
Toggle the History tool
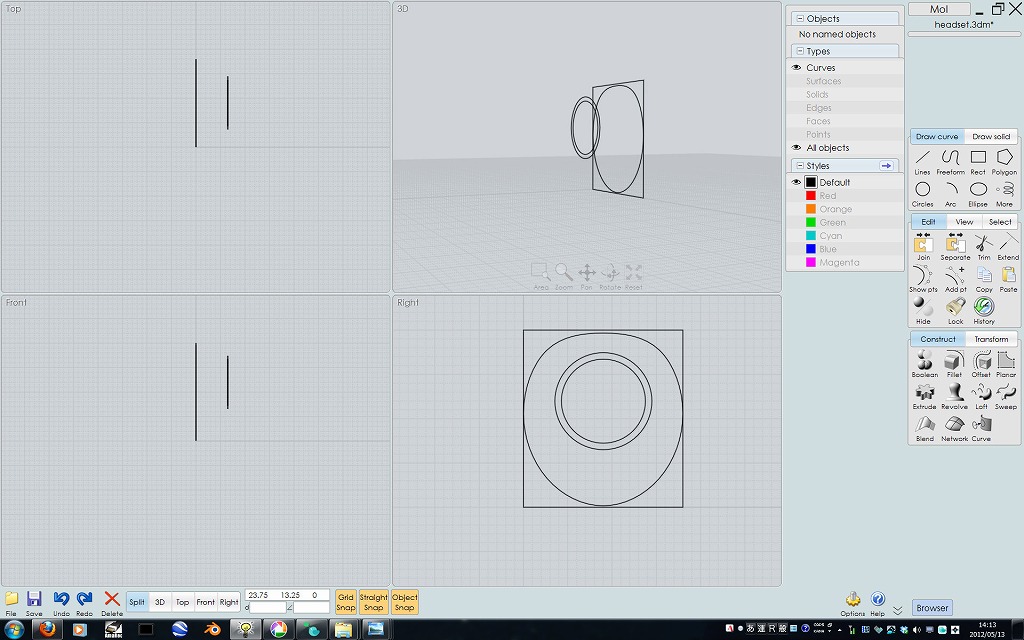coord(984,311)
